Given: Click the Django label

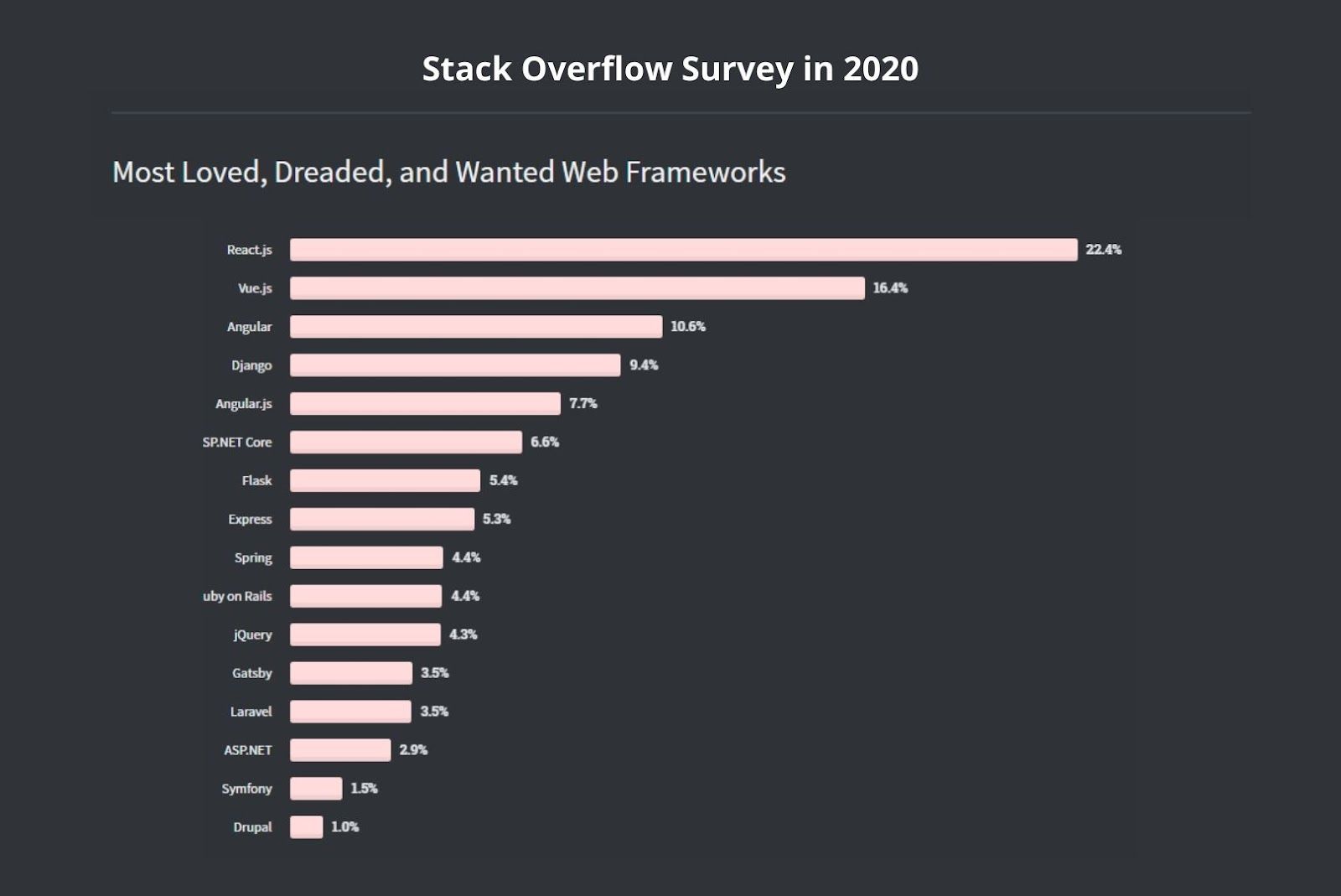Looking at the screenshot, I should coord(251,365).
